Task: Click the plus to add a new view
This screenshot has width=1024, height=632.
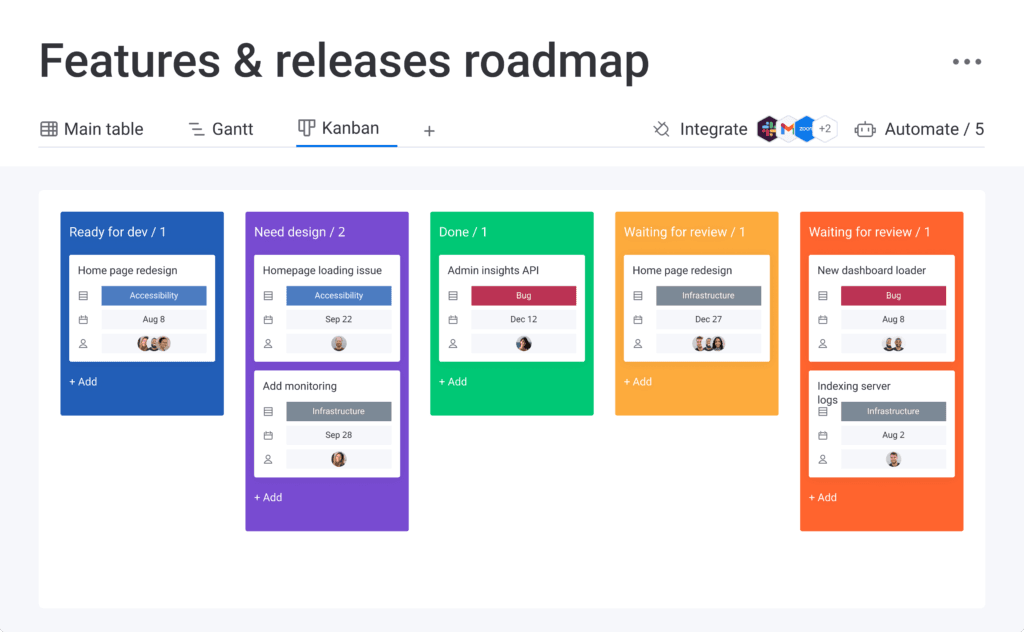Action: [x=428, y=130]
